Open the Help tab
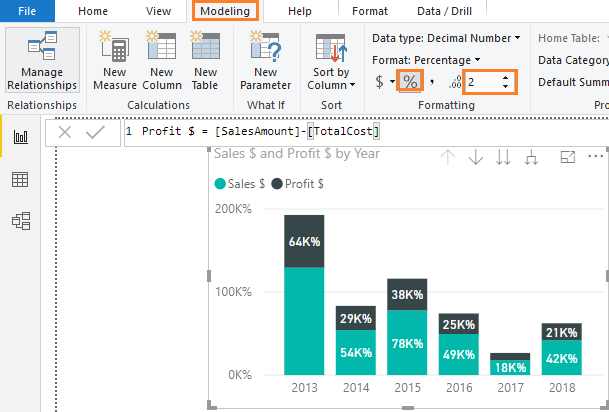609x412 pixels. [x=300, y=11]
